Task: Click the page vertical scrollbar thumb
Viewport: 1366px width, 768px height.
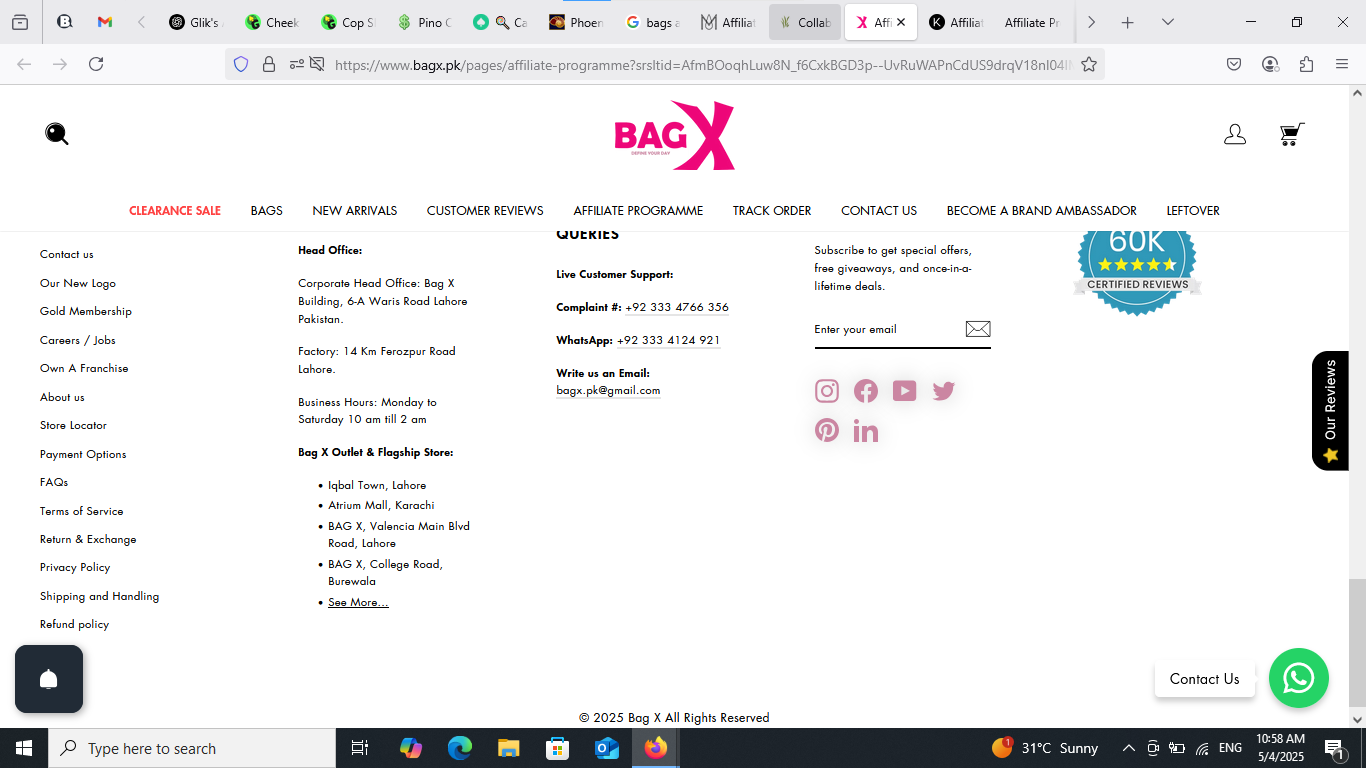Action: (1357, 643)
